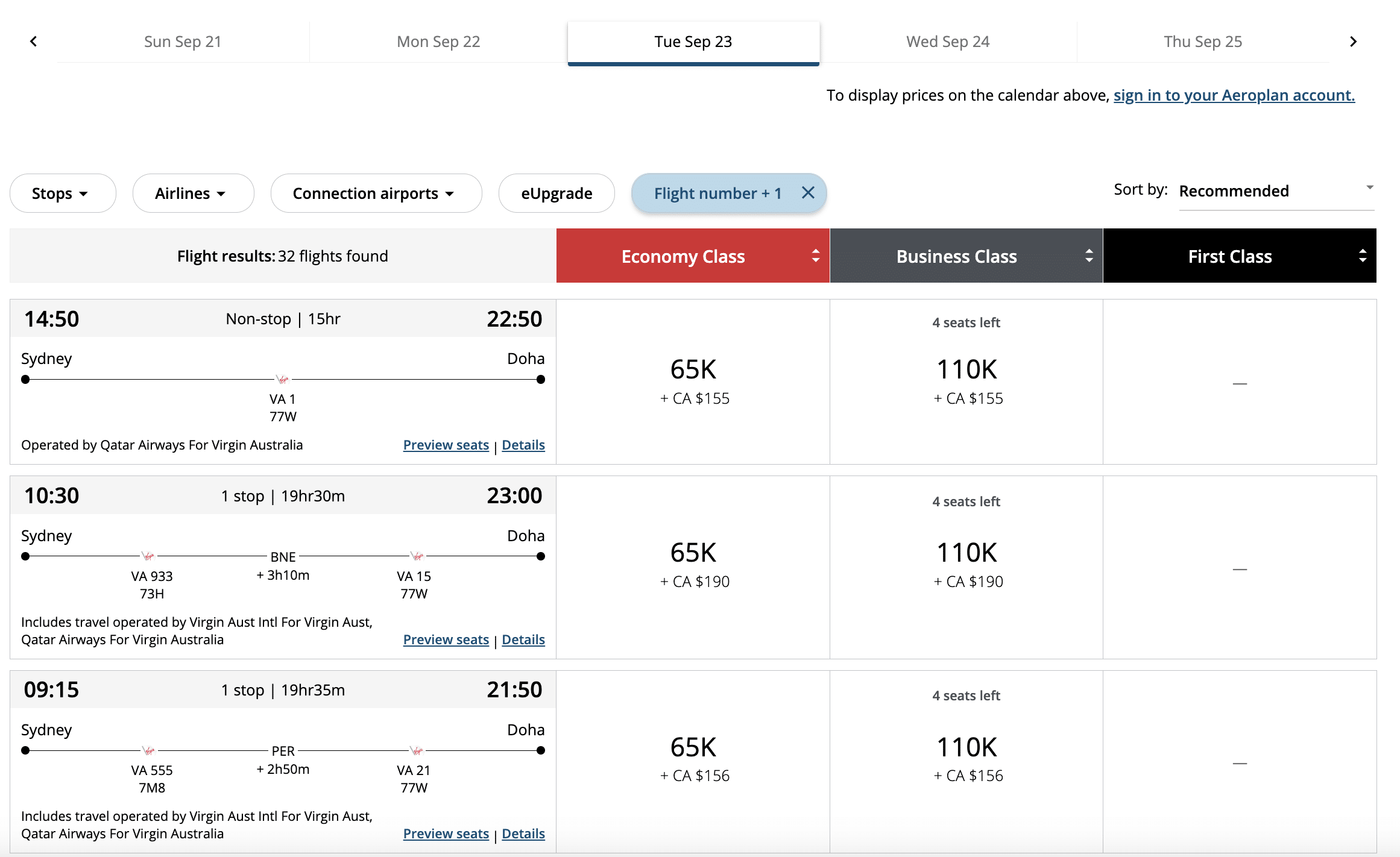The width and height of the screenshot is (1400, 857).
Task: Click Business Class sort arrows icon
Action: (x=1089, y=256)
